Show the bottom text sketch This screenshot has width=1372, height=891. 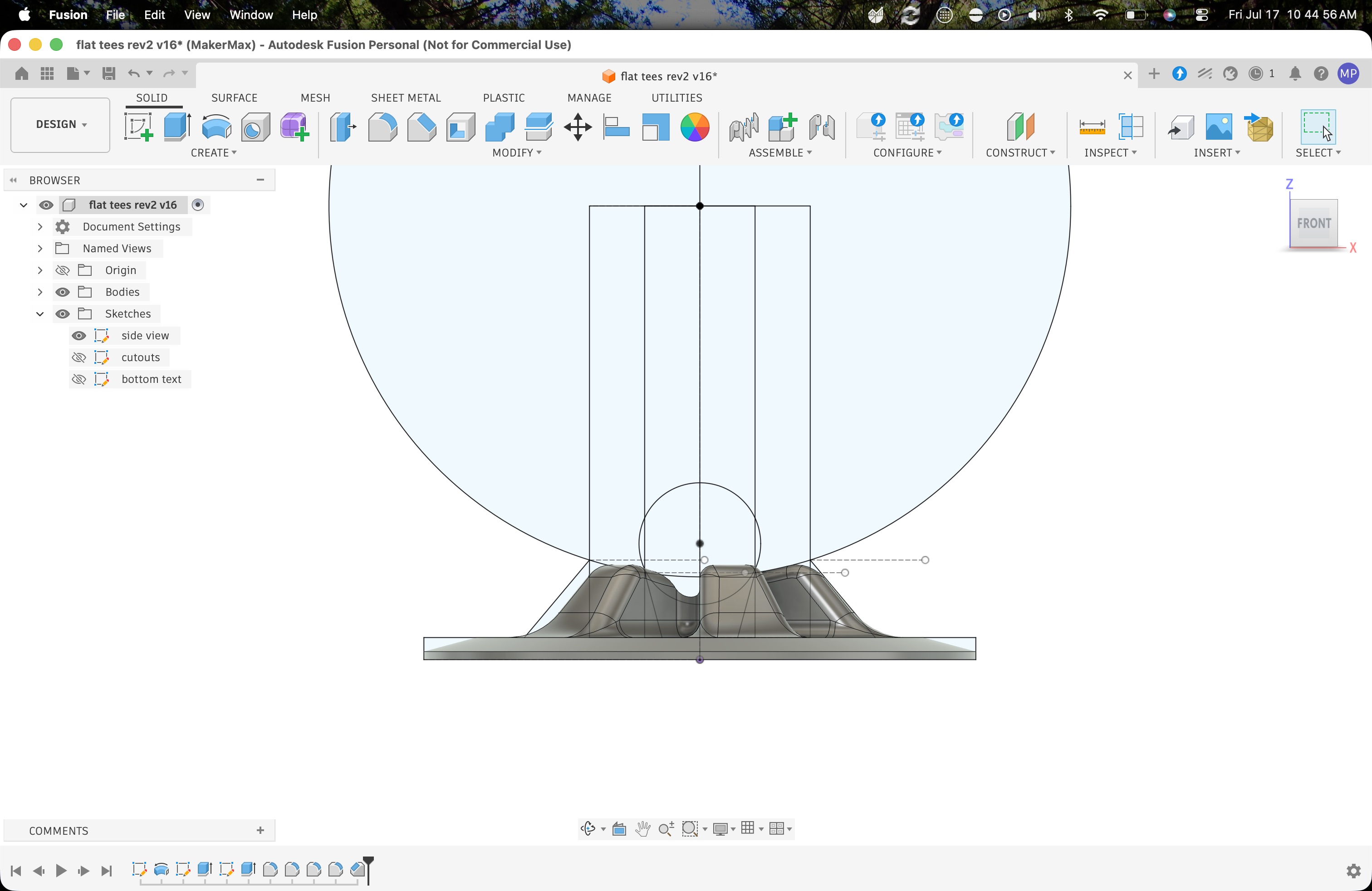tap(78, 379)
